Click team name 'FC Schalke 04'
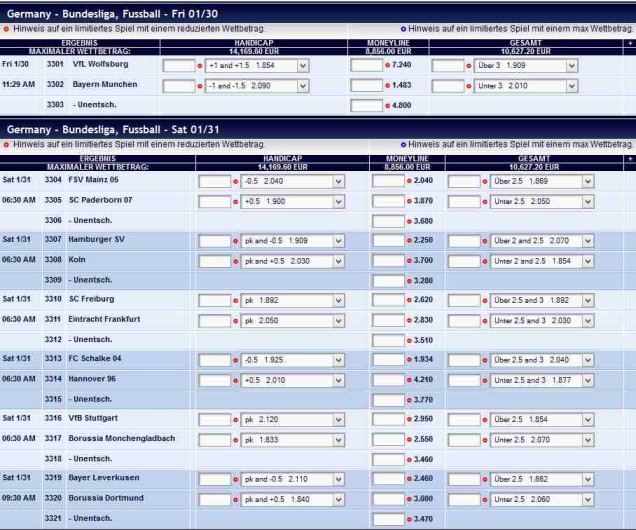 pyautogui.click(x=95, y=358)
